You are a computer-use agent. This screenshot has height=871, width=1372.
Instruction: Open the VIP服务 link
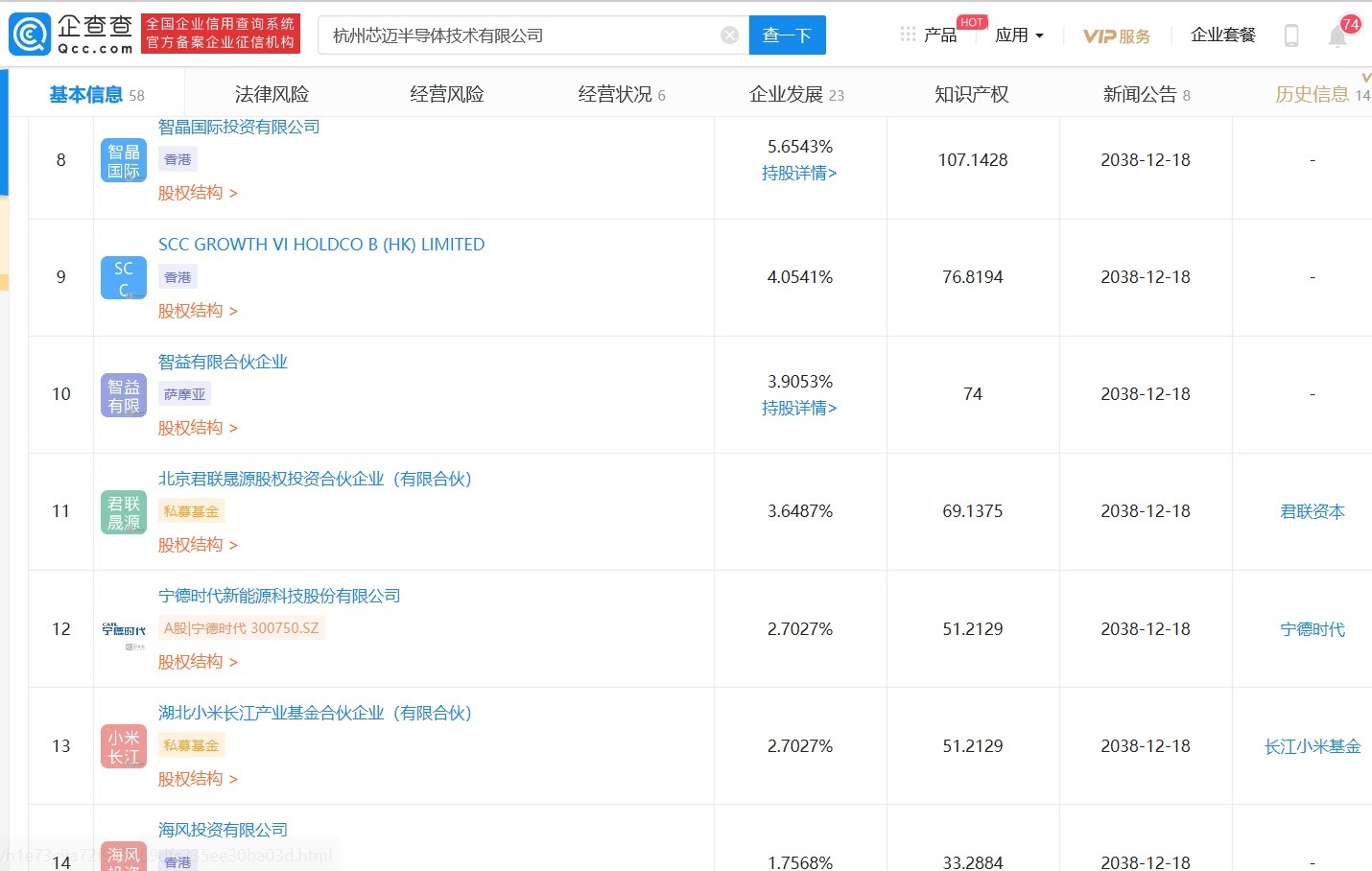[1117, 36]
